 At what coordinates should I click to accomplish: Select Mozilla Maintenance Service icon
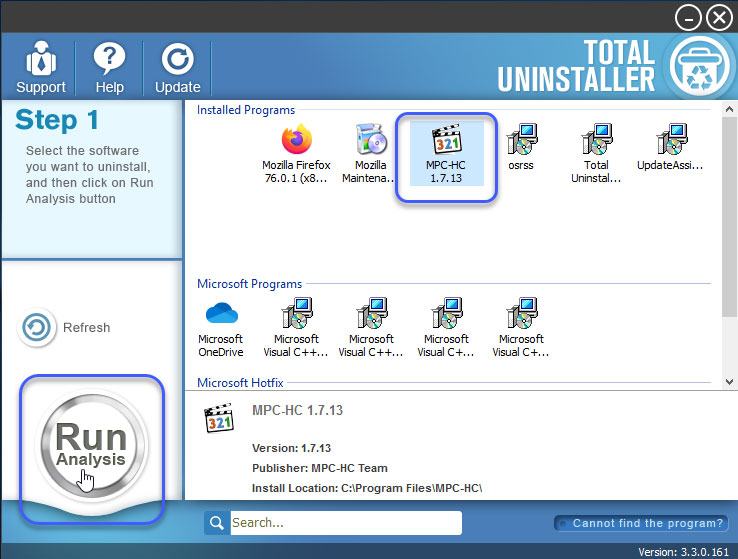(370, 153)
